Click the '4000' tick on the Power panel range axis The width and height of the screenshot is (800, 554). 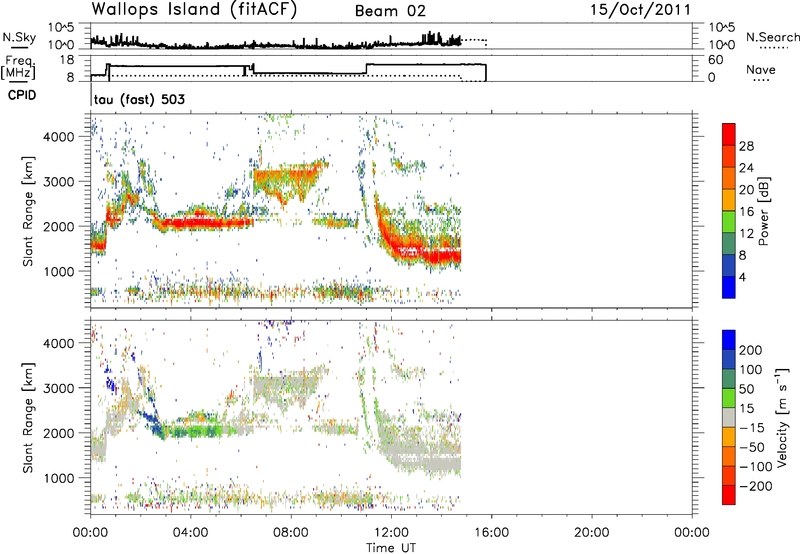click(x=59, y=137)
